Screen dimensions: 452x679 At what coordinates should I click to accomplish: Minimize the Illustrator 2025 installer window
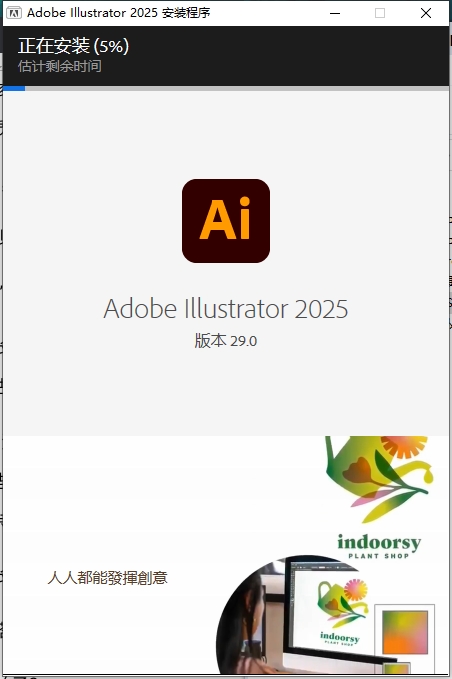point(335,13)
